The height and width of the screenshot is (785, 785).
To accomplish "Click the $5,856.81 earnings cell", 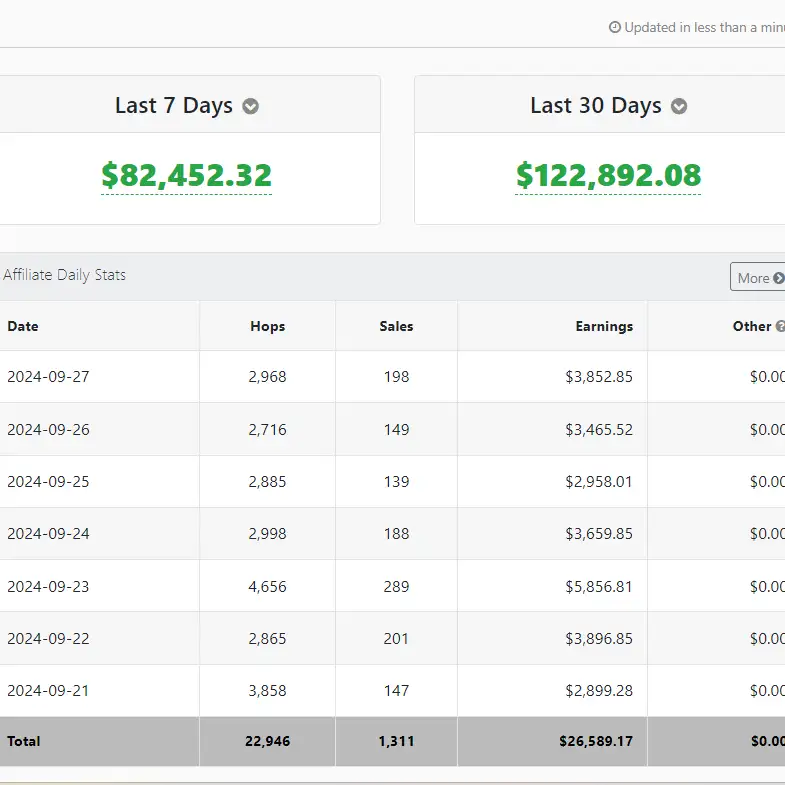I will click(598, 586).
